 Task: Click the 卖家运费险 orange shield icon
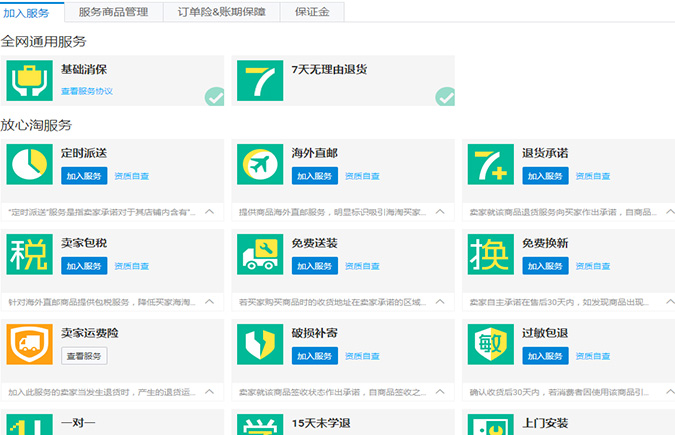29,344
